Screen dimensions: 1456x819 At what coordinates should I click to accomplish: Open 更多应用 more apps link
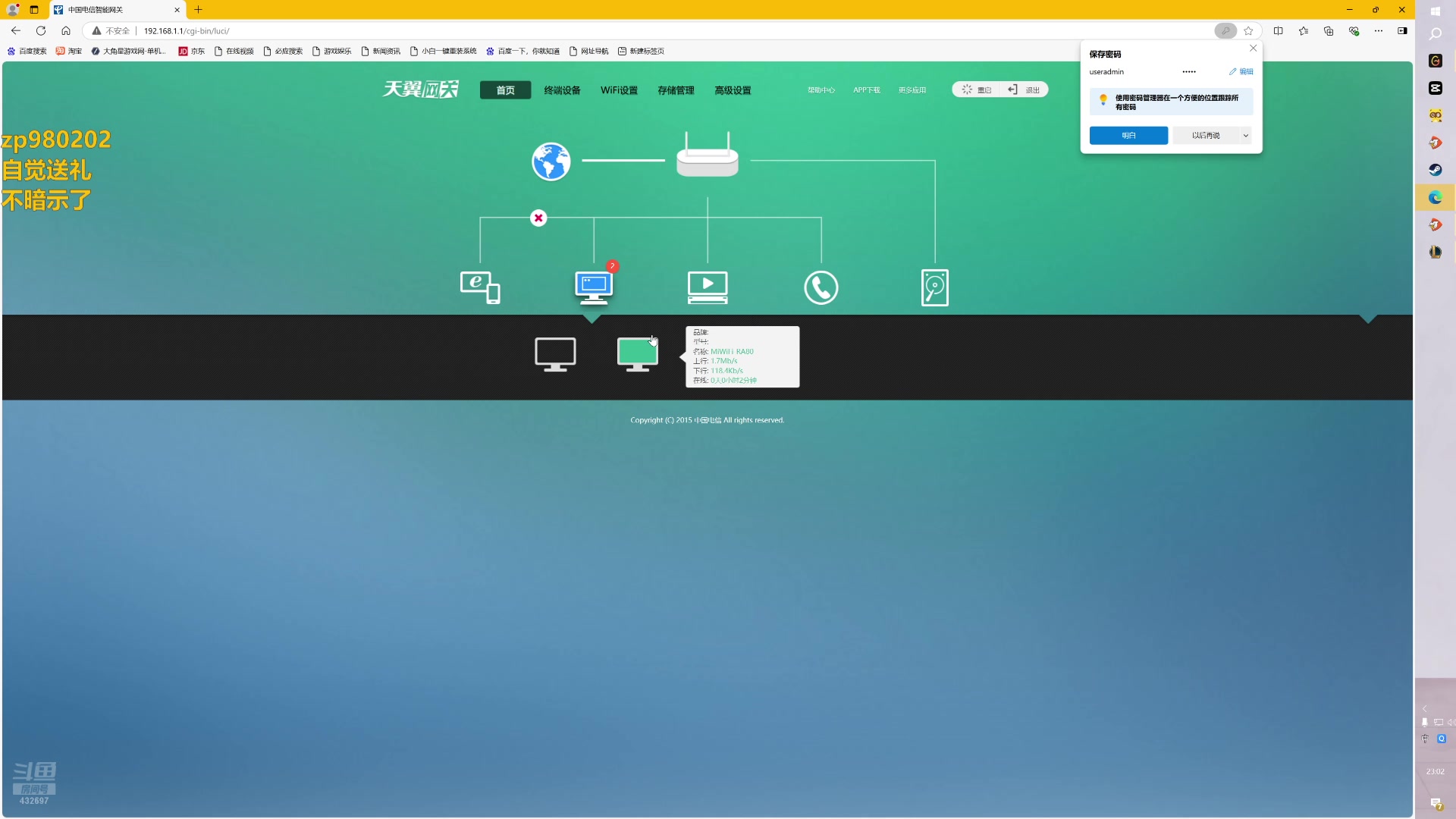pos(912,90)
